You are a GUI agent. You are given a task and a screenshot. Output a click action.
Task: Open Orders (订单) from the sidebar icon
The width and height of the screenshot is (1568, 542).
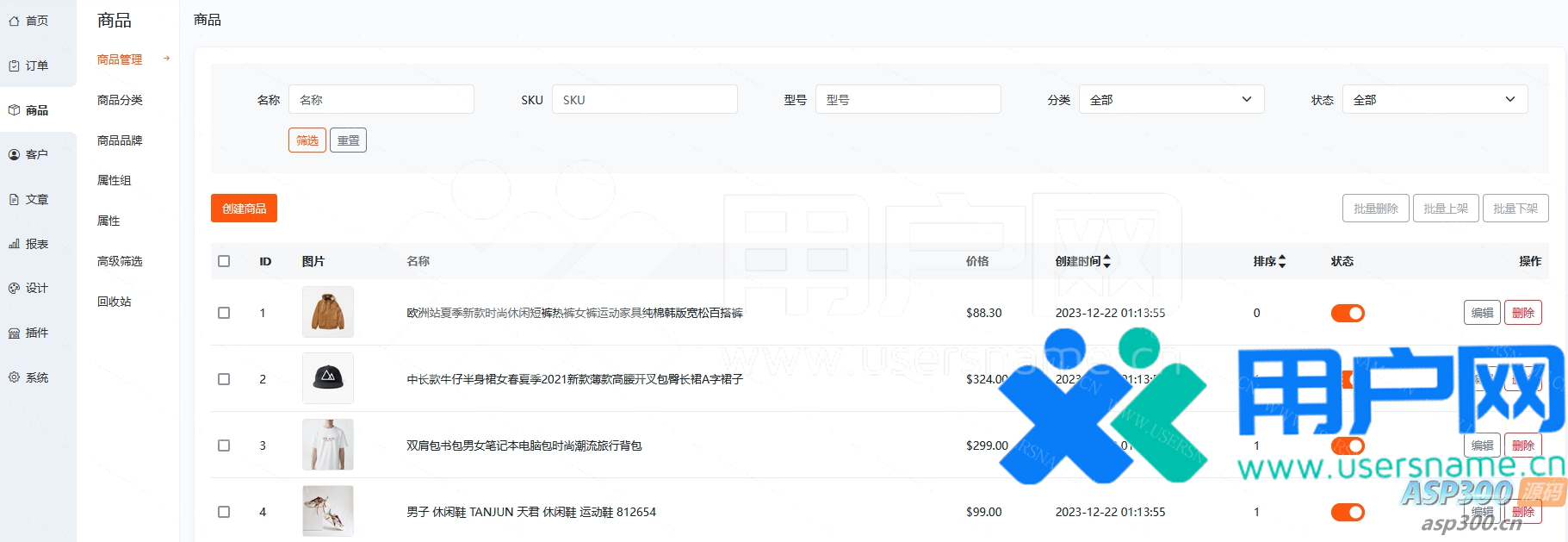point(14,65)
